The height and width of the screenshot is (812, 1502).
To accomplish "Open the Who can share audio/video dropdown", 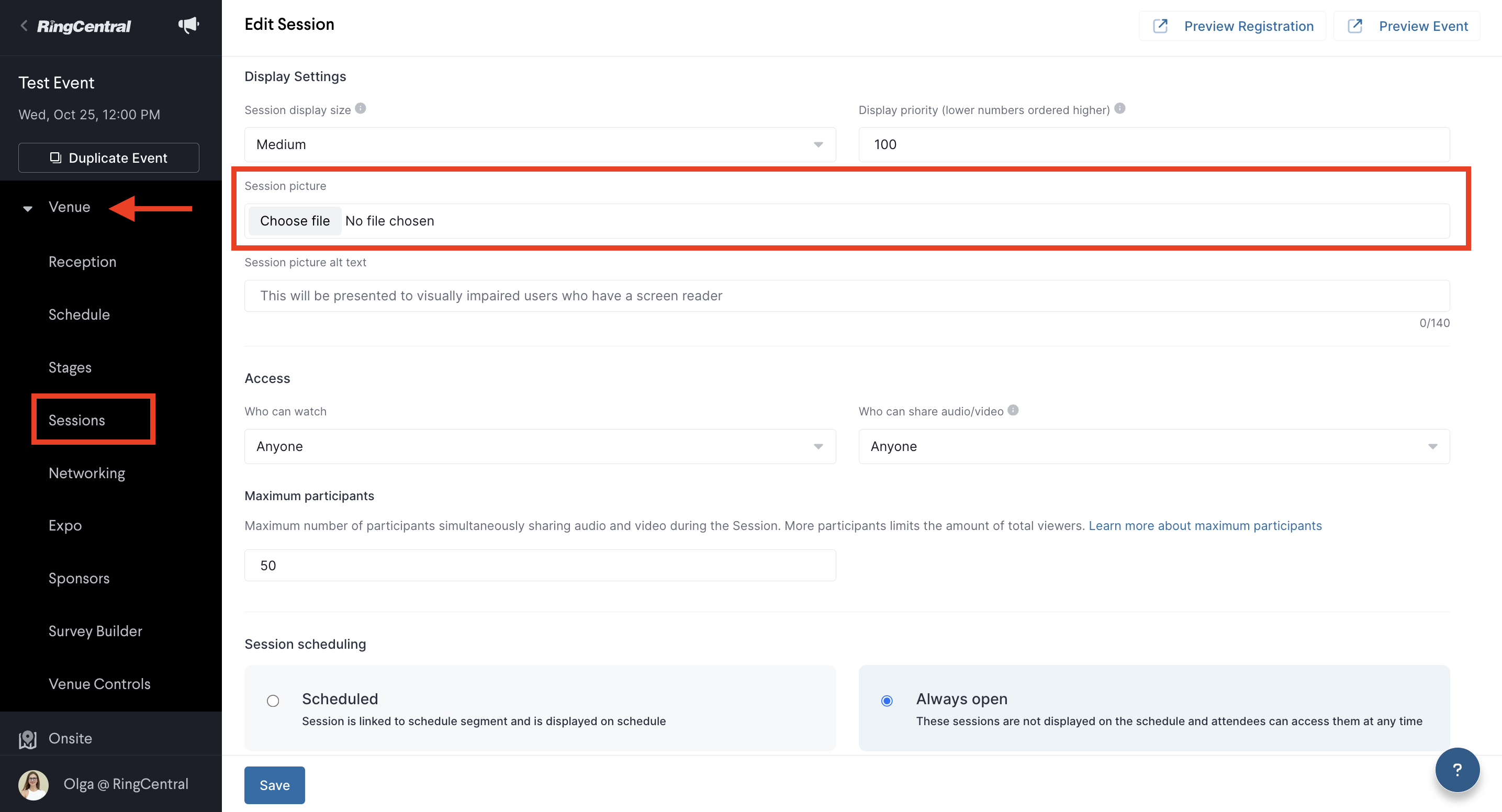I will [1154, 446].
